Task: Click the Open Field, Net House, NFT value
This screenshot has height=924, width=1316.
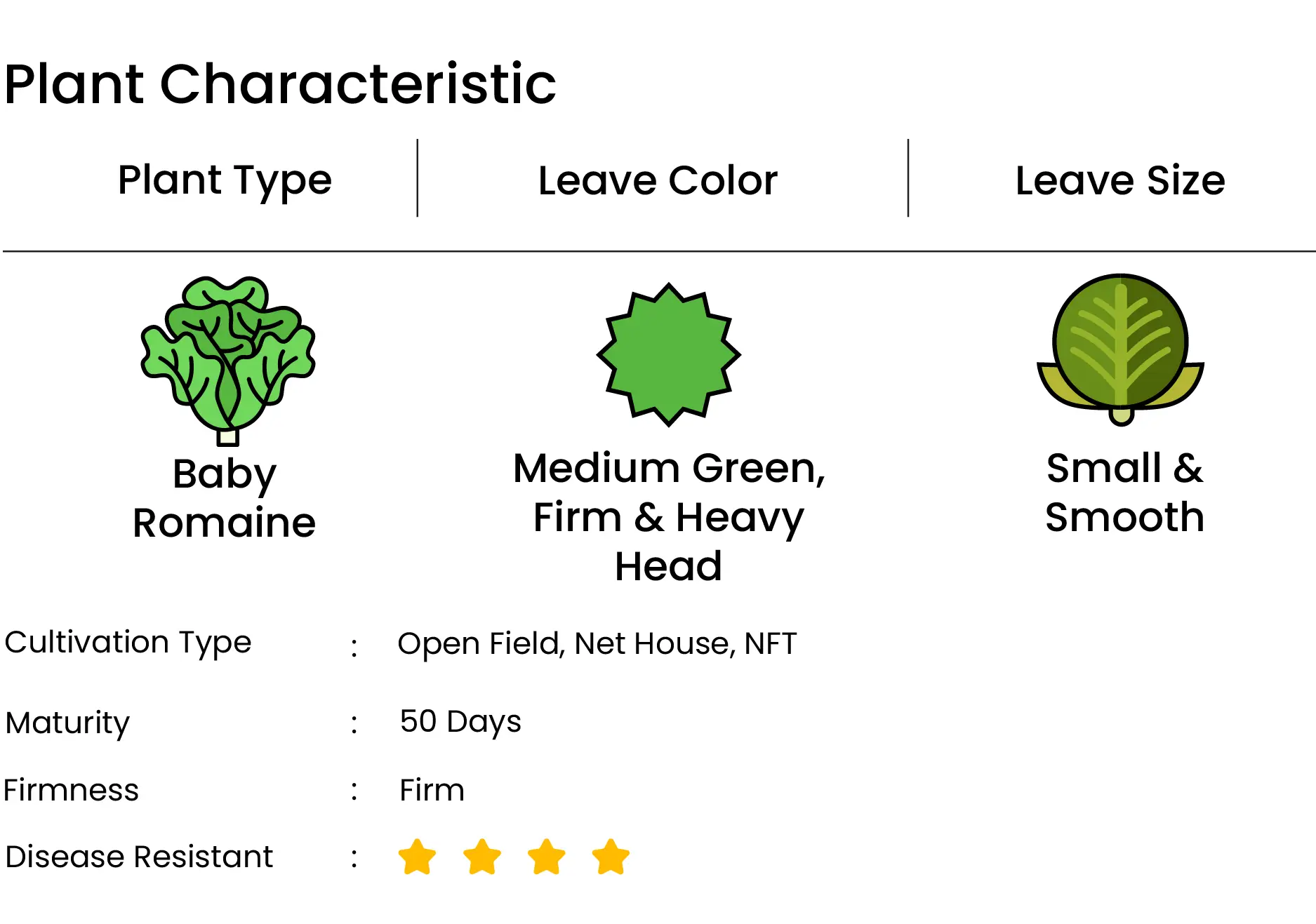Action: [x=597, y=643]
